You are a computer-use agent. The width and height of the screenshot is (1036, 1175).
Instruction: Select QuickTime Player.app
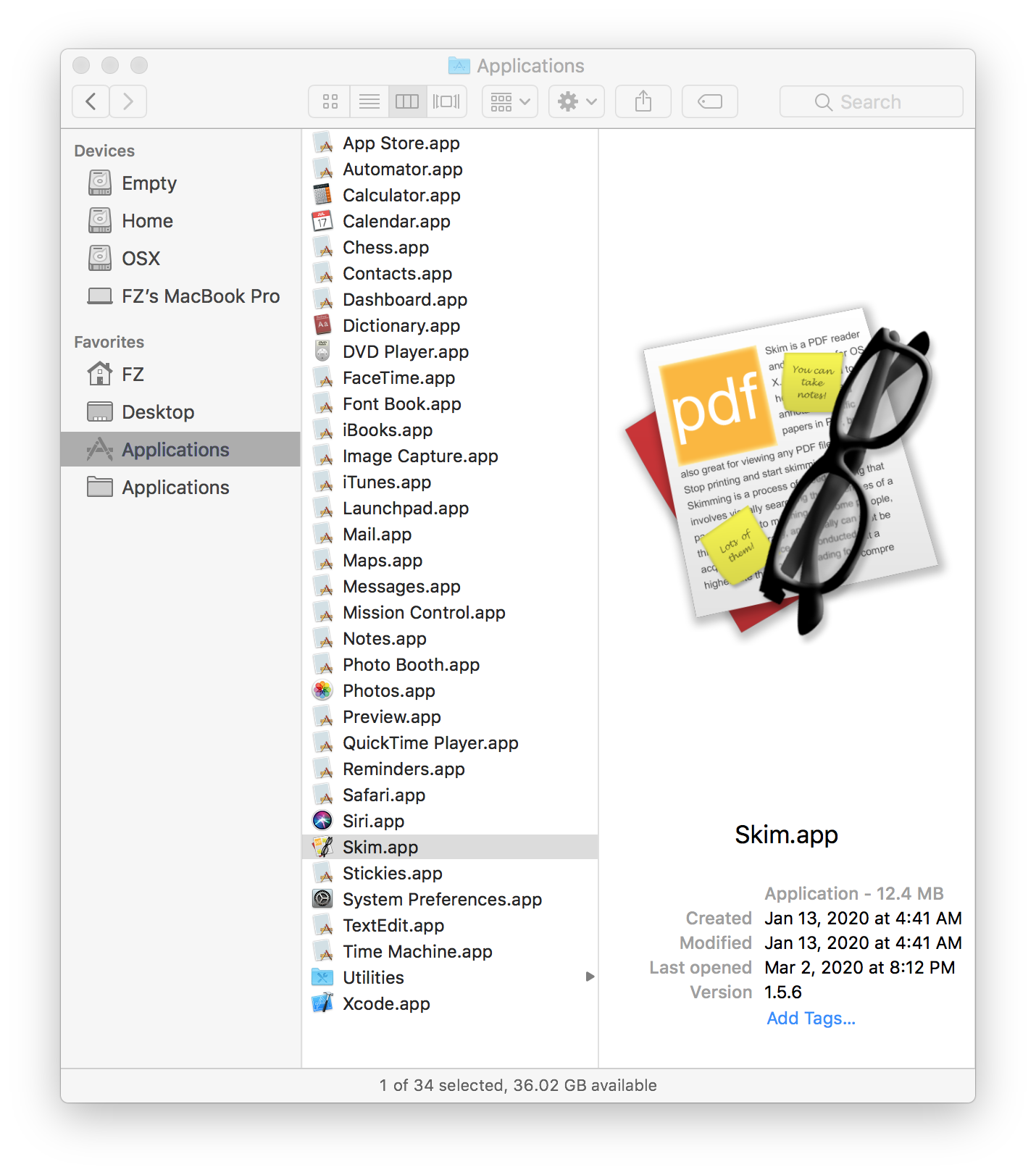450,743
